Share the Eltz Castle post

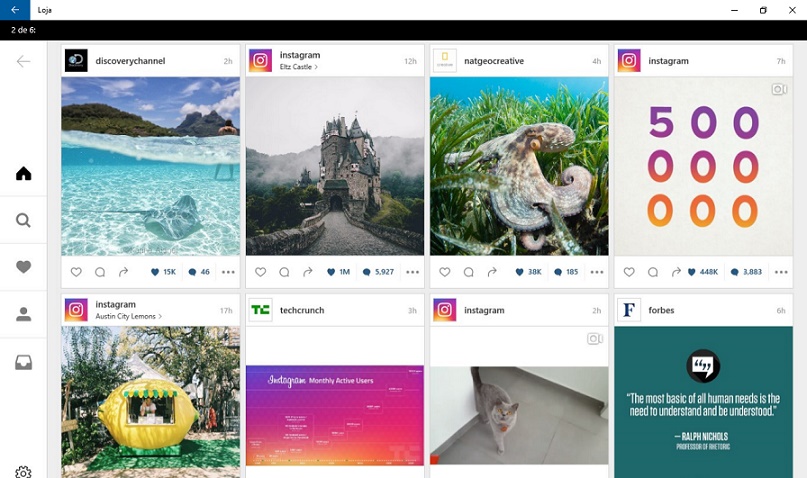tap(308, 272)
